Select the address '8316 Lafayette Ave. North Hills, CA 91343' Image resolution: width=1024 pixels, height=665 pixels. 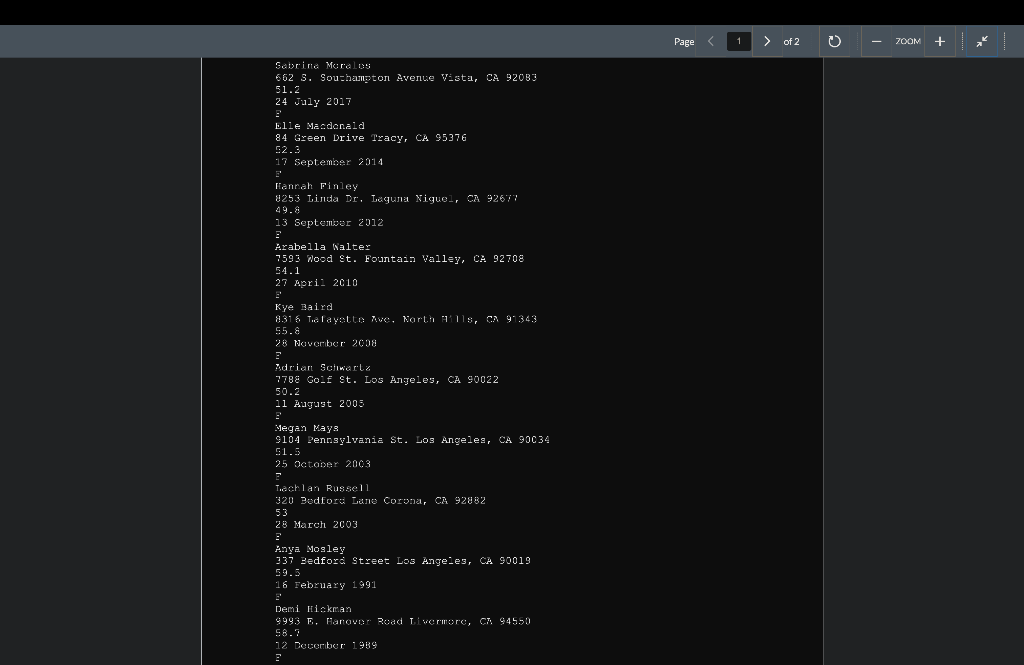pos(406,319)
